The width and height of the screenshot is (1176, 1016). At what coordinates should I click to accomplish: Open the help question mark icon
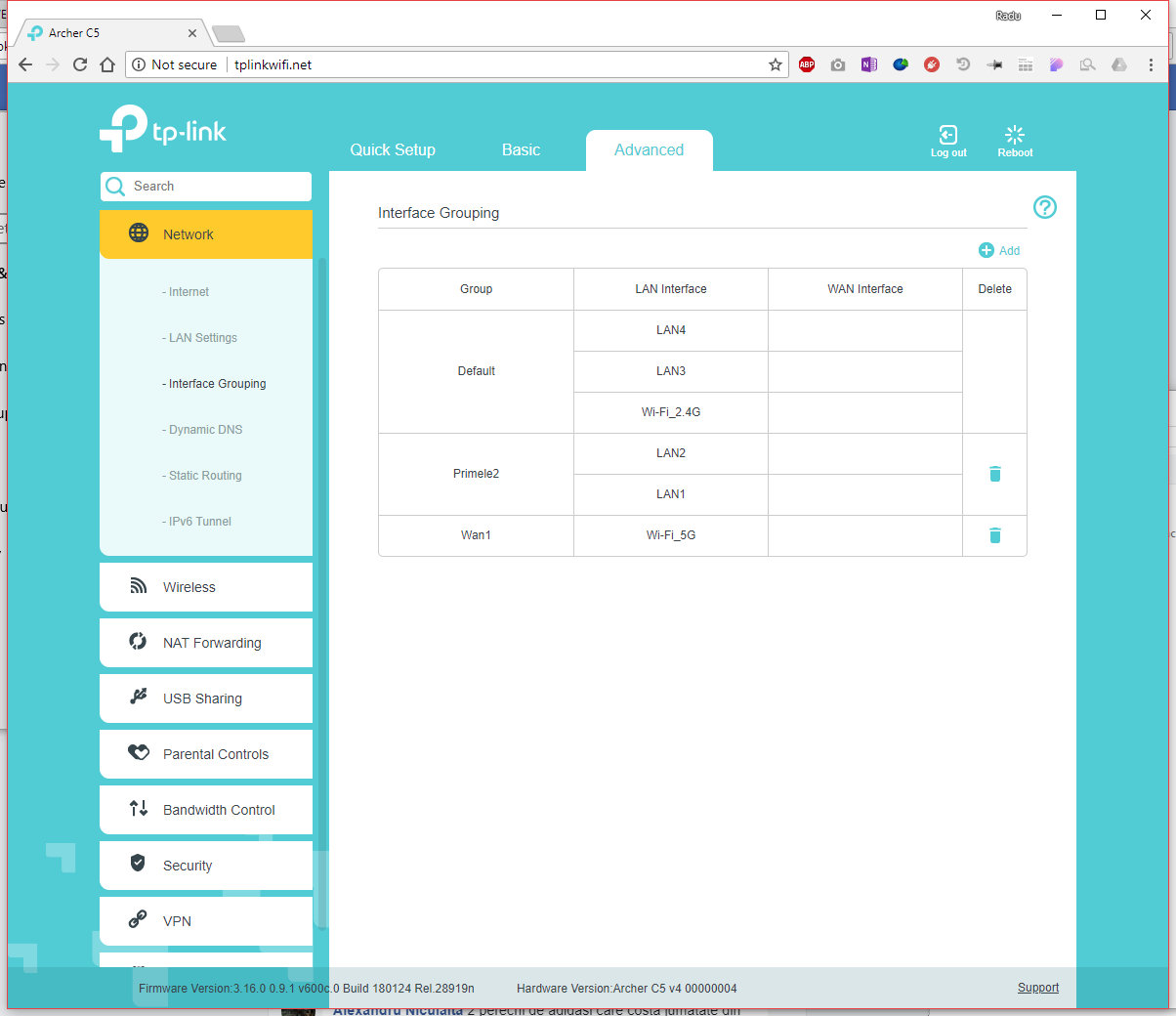(x=1044, y=207)
